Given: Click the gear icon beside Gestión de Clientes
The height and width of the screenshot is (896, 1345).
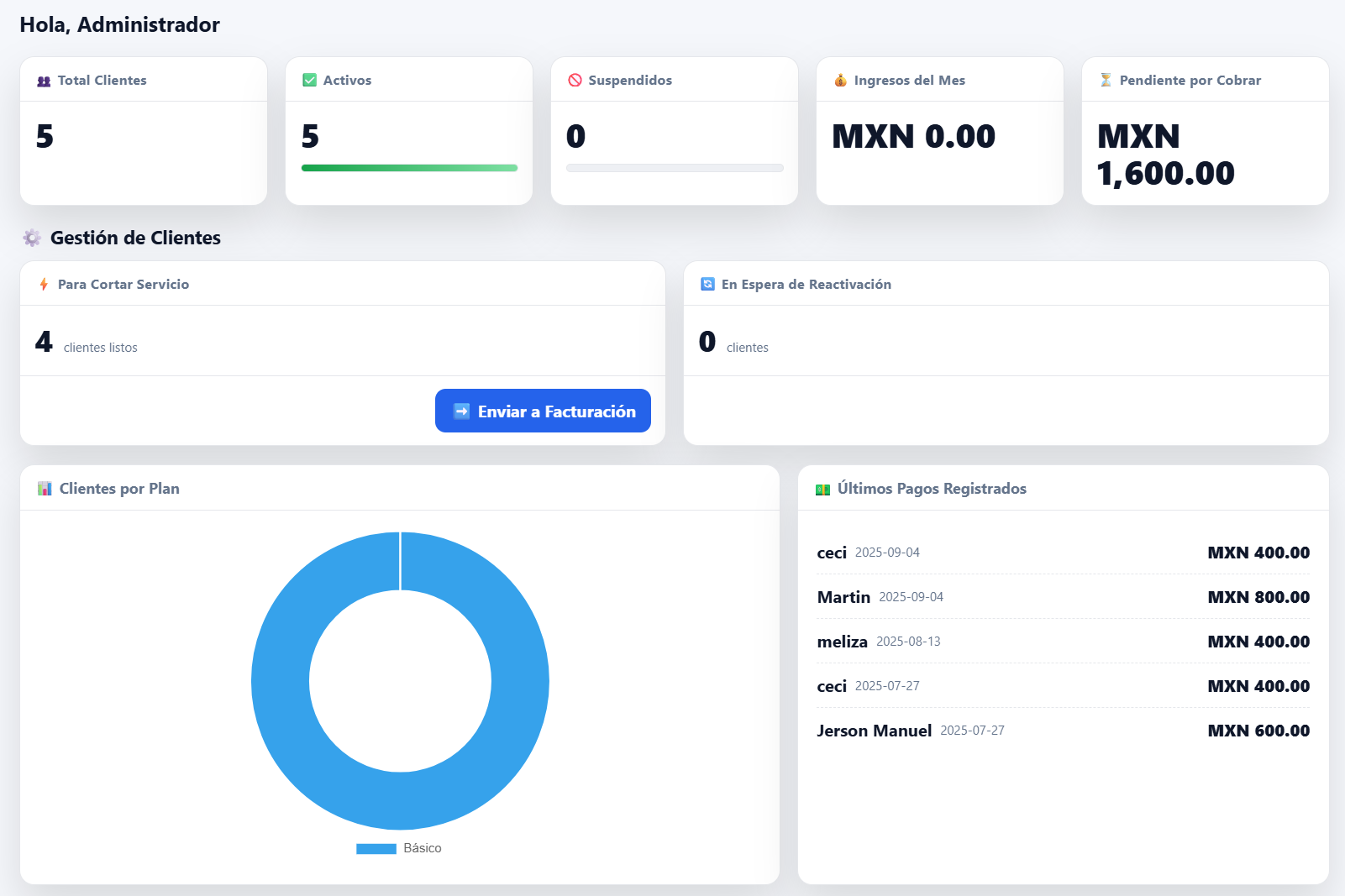Looking at the screenshot, I should 32,238.
